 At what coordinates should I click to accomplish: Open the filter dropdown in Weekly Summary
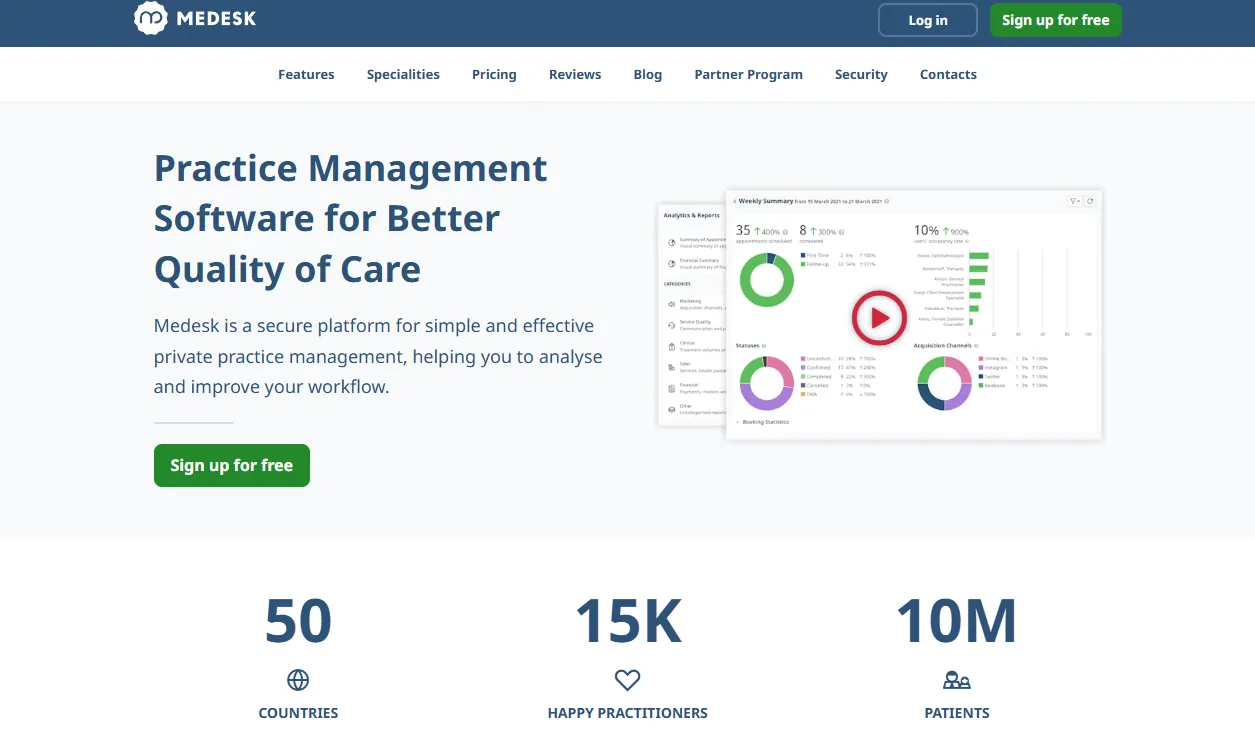pyautogui.click(x=1075, y=201)
